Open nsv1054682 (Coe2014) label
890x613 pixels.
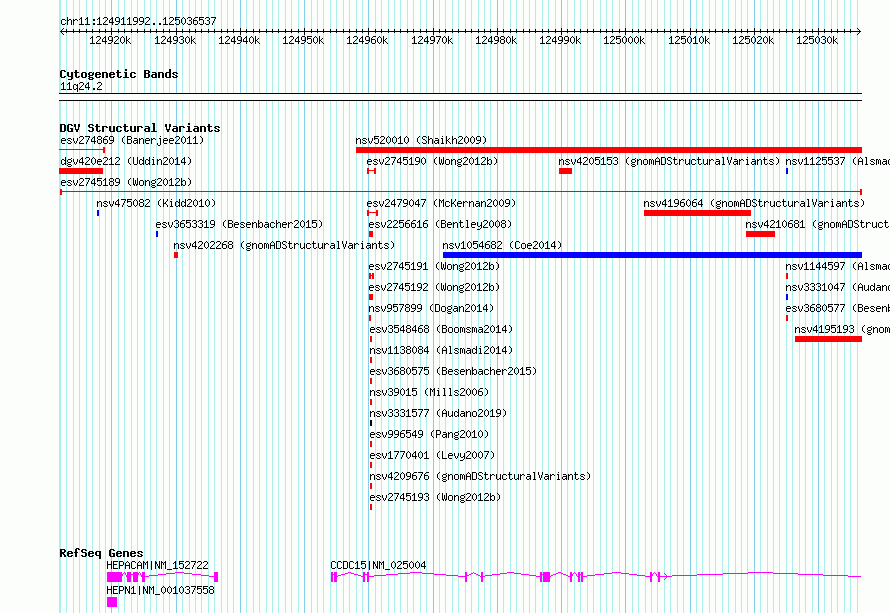point(502,245)
